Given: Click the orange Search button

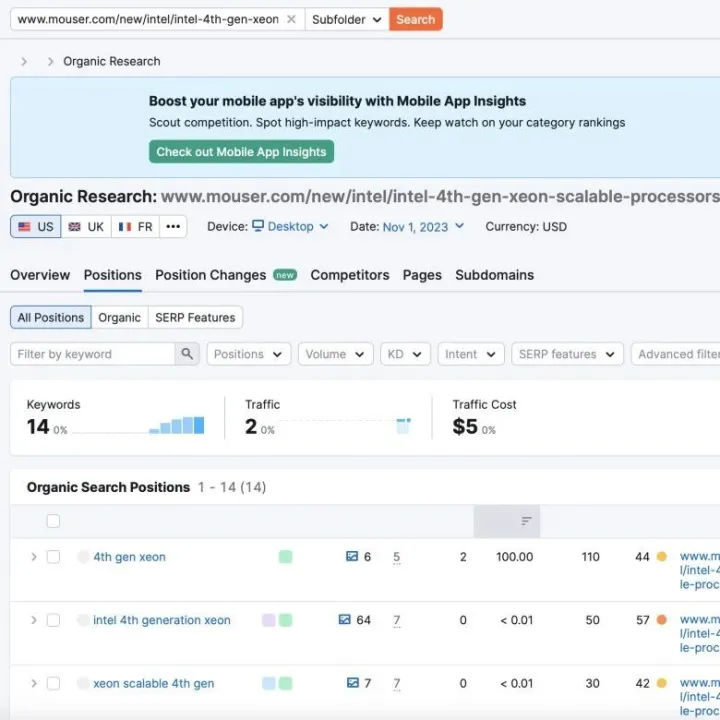Looking at the screenshot, I should [x=416, y=19].
